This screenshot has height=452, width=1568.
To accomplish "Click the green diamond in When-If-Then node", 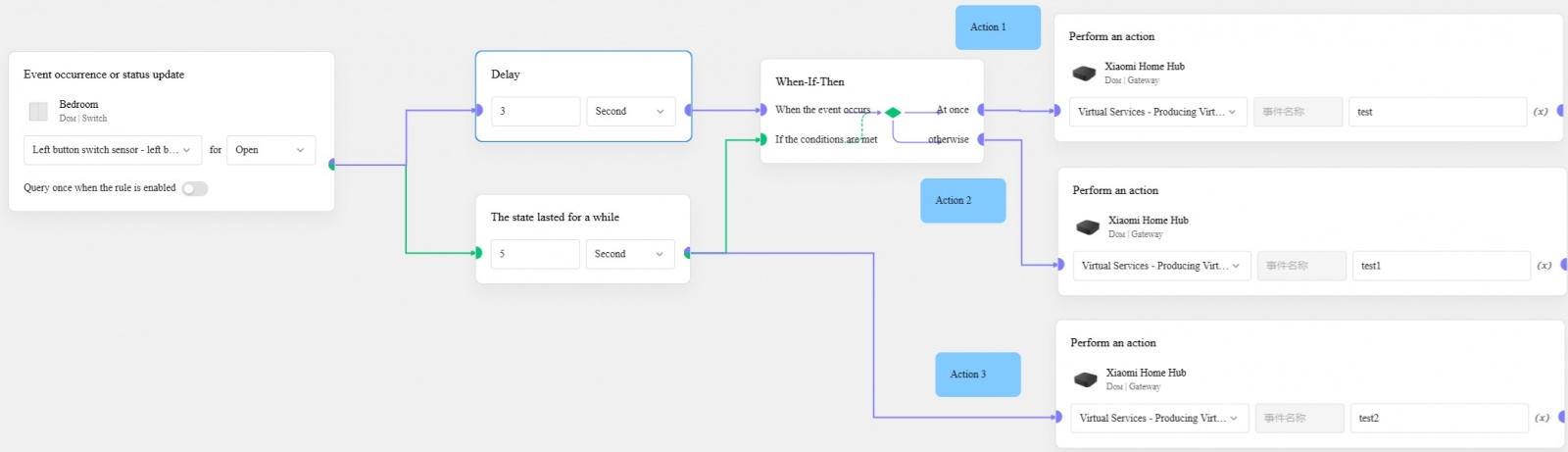I will coord(893,112).
